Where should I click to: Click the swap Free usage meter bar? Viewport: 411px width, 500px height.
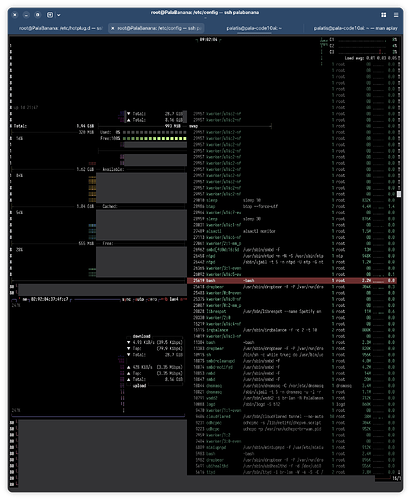click(x=155, y=138)
